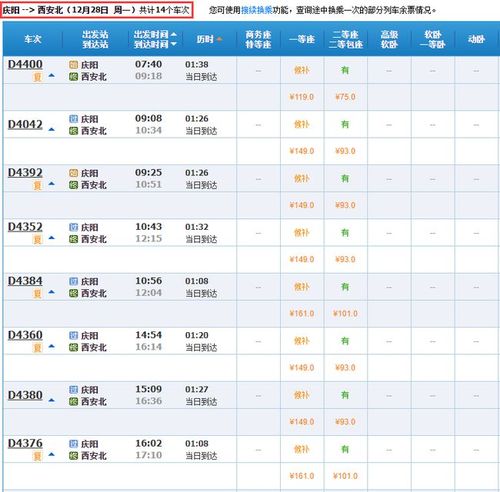Click the 07:40 departure time
This screenshot has height=492, width=500.
click(x=149, y=64)
